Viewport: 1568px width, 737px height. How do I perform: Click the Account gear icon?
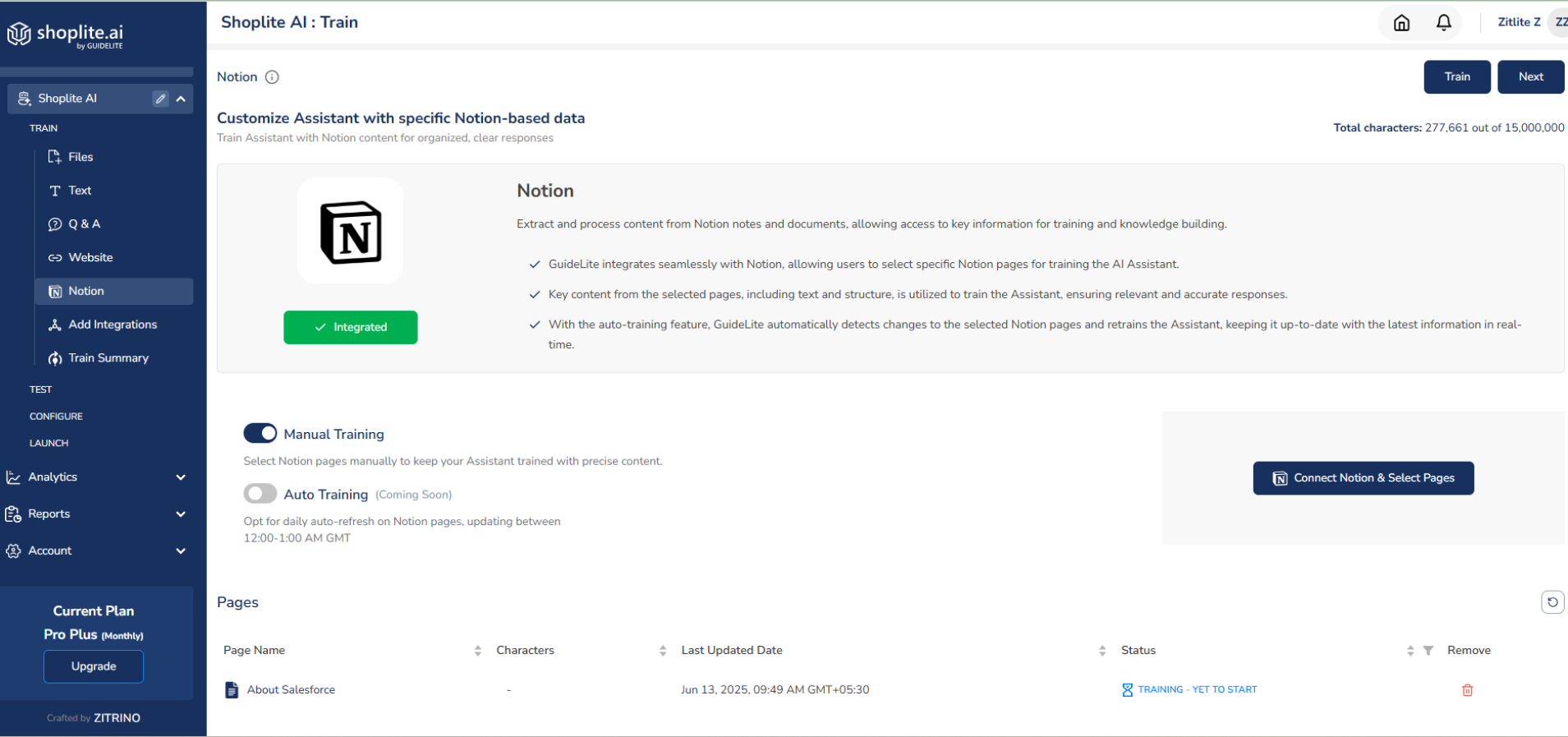pyautogui.click(x=13, y=551)
